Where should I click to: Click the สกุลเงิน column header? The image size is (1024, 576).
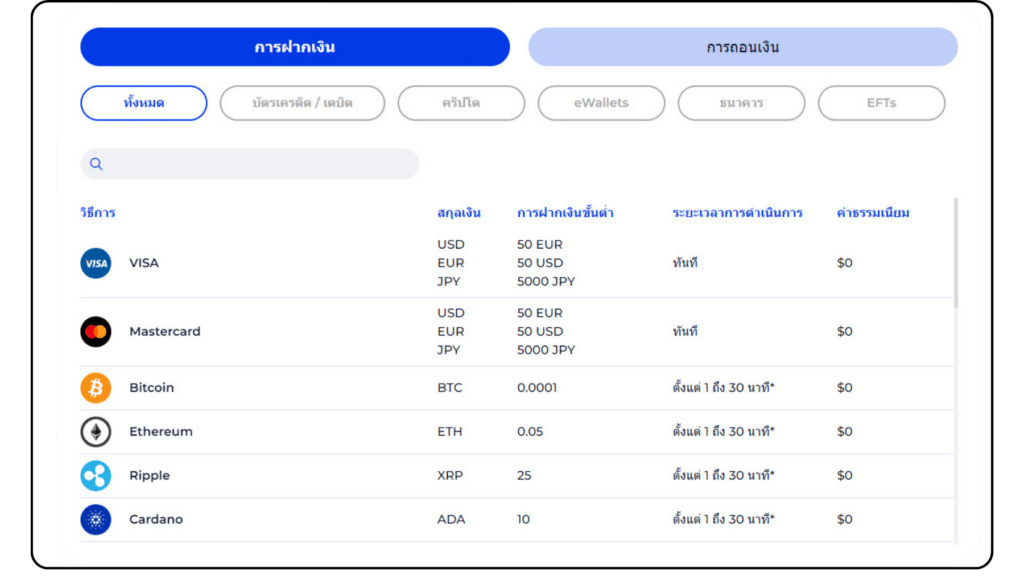pyautogui.click(x=460, y=212)
